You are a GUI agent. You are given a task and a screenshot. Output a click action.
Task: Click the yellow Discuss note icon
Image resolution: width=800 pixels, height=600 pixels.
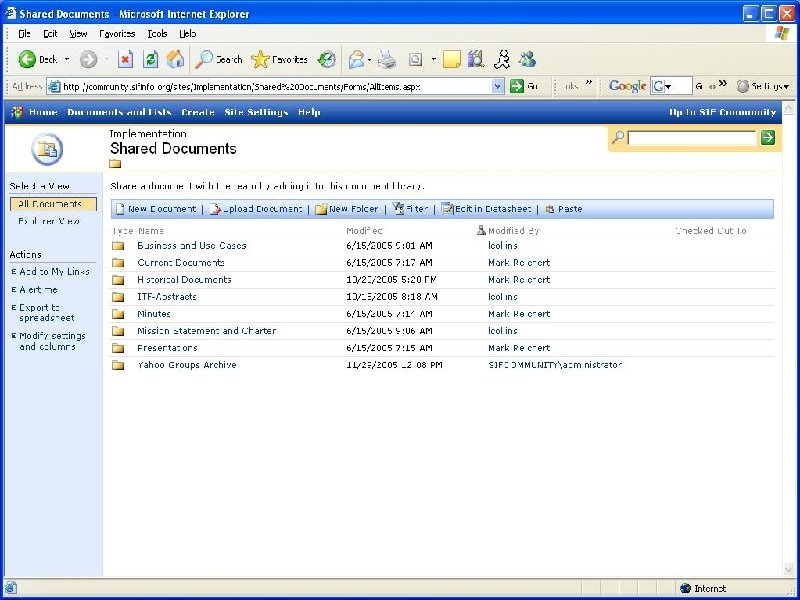tap(452, 60)
